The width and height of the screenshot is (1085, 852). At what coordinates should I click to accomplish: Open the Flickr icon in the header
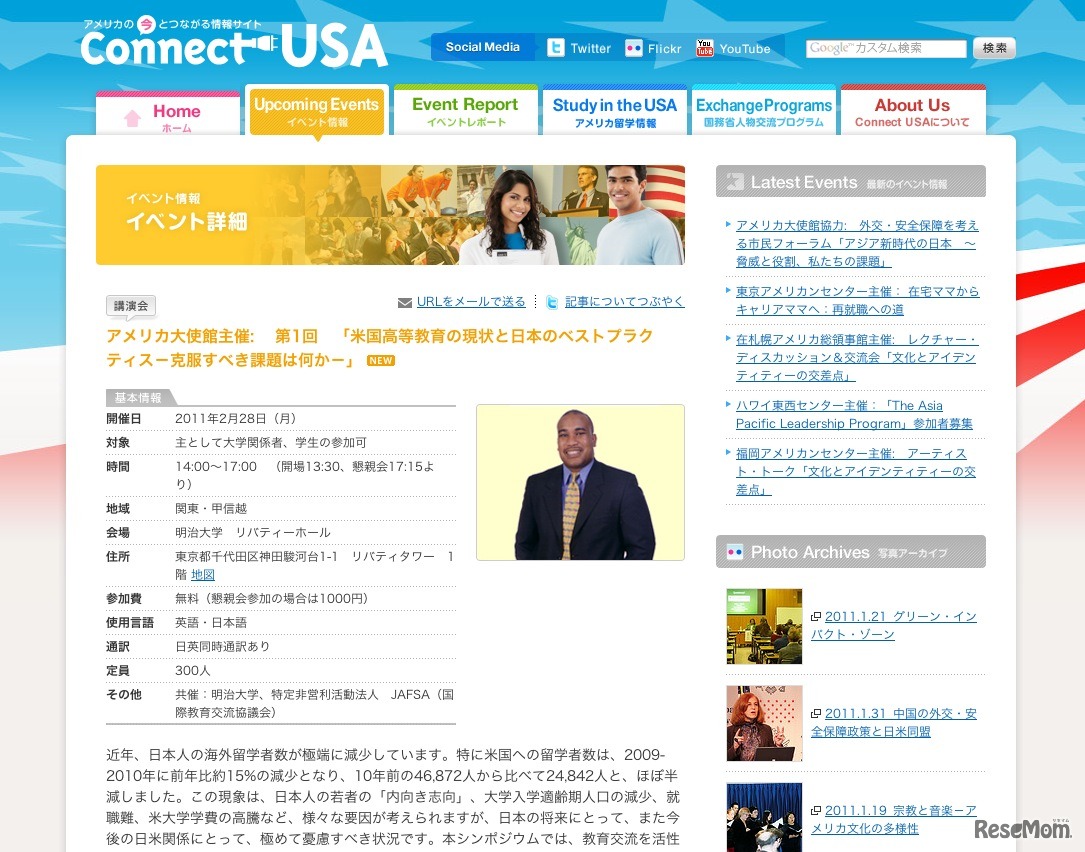[x=634, y=47]
